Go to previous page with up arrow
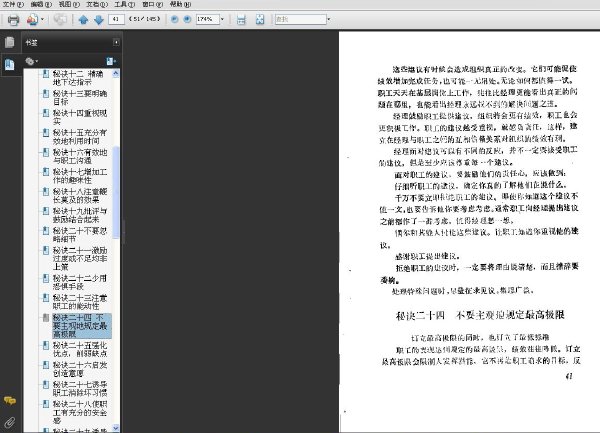The image size is (600, 433). tap(83, 20)
